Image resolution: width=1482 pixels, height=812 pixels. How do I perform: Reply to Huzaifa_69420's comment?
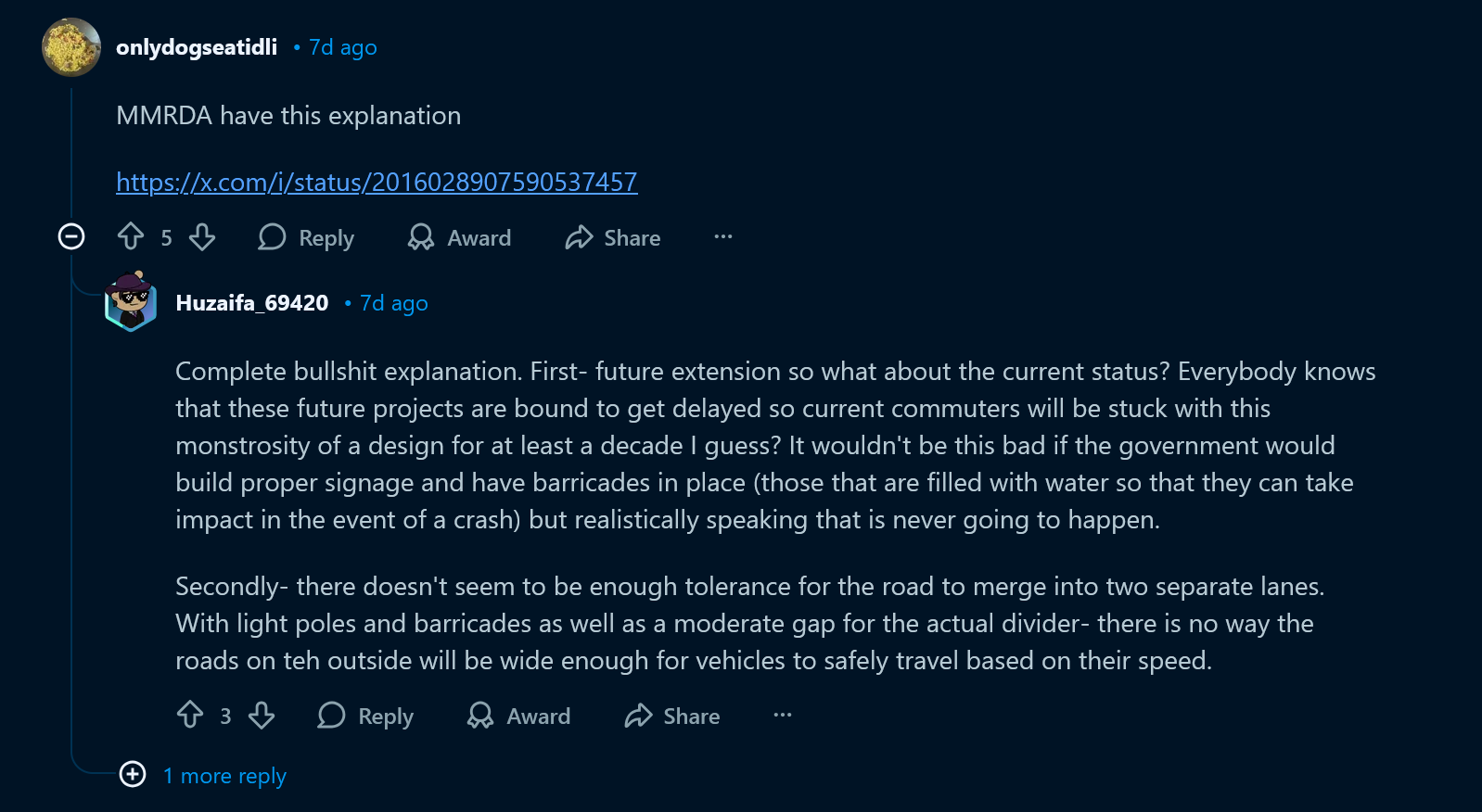click(x=366, y=717)
